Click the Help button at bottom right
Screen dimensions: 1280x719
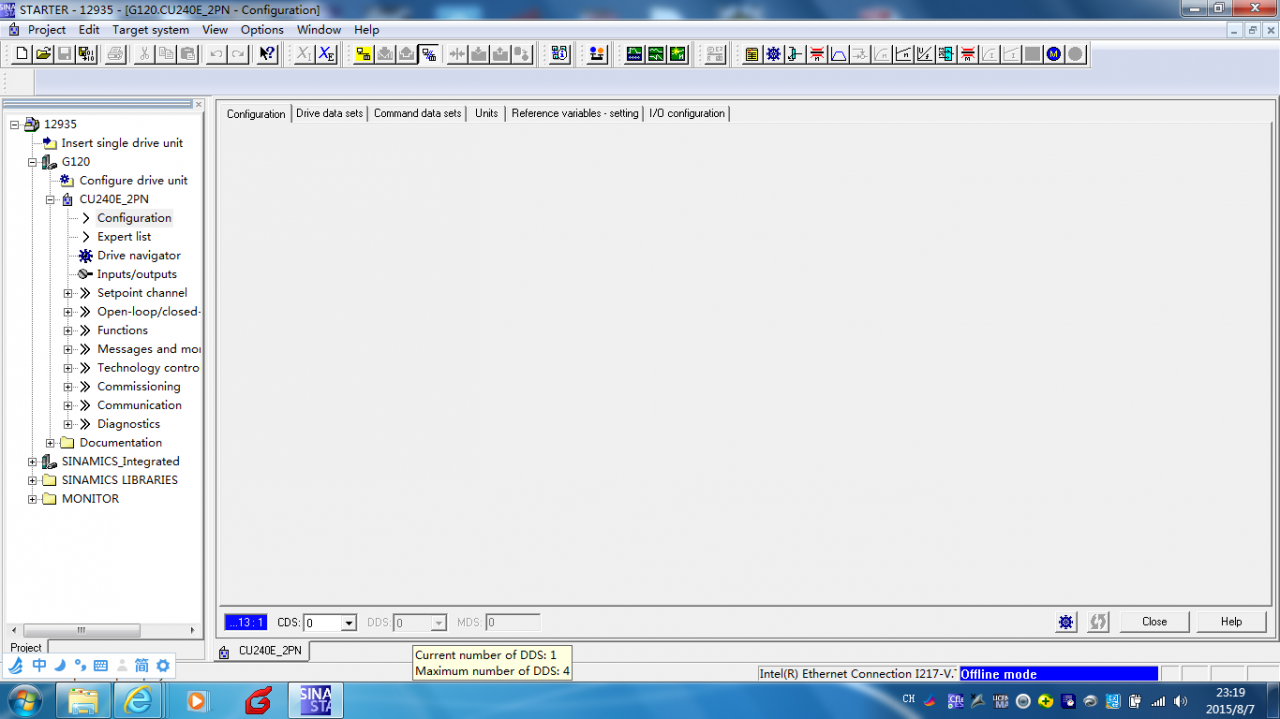(x=1231, y=622)
